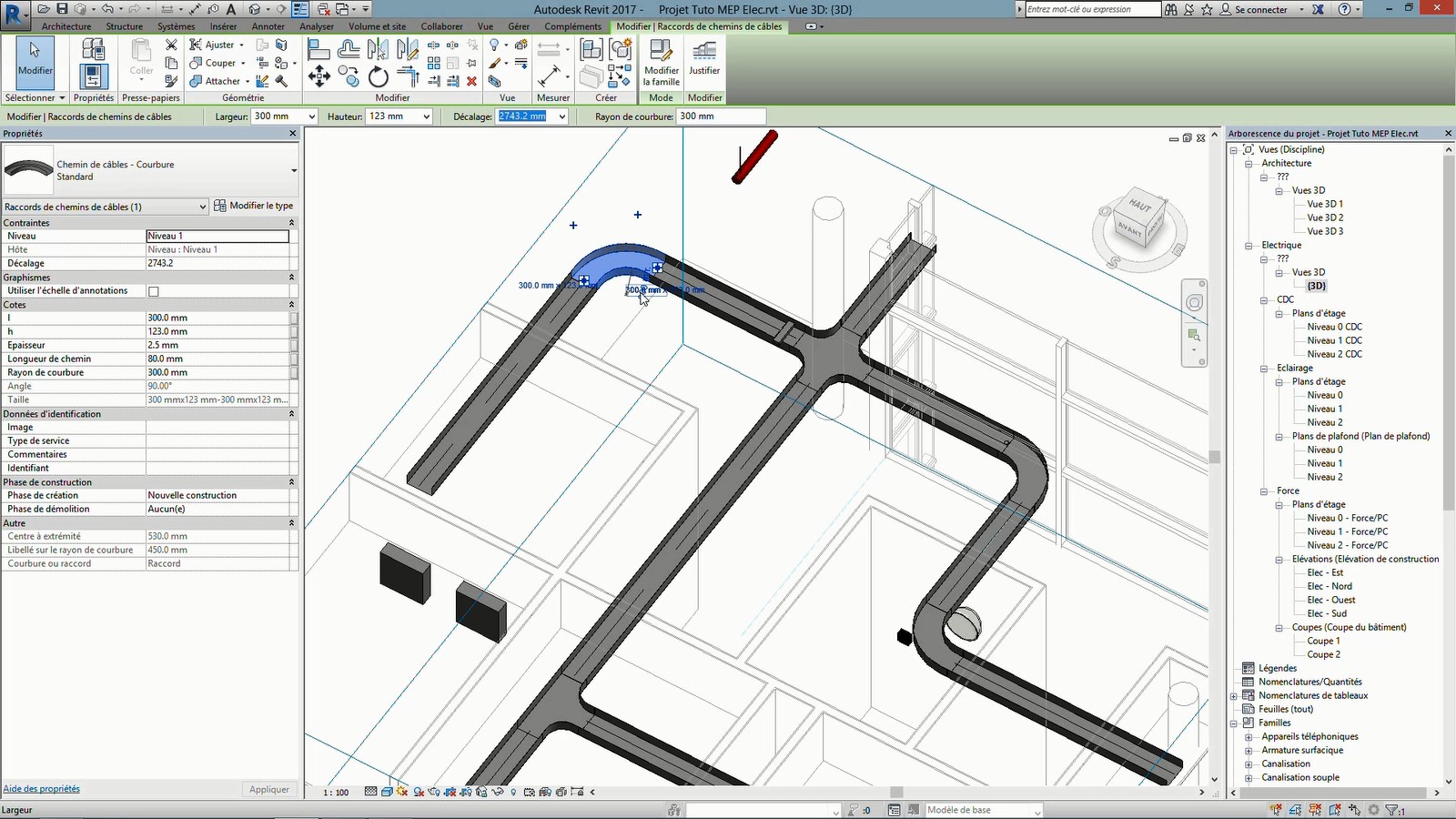This screenshot has height=819, width=1456.
Task: Open the Measure between two references tool
Action: pos(549,49)
